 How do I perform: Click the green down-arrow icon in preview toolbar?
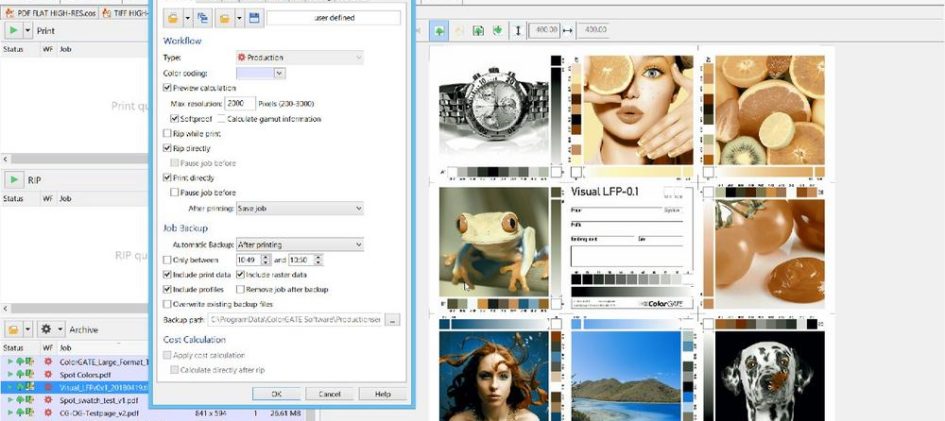click(498, 31)
